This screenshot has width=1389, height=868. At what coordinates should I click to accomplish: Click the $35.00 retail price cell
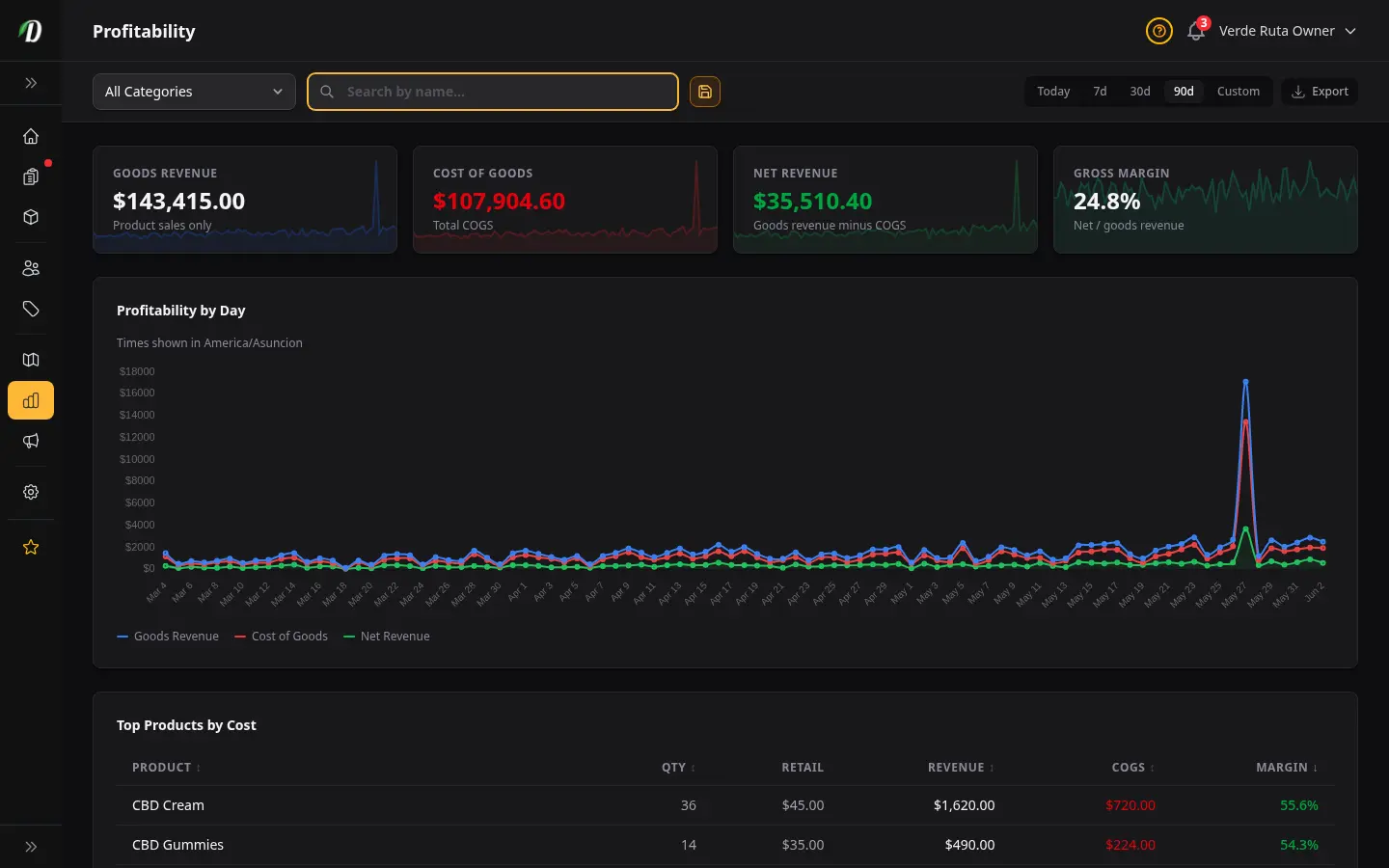[803, 845]
